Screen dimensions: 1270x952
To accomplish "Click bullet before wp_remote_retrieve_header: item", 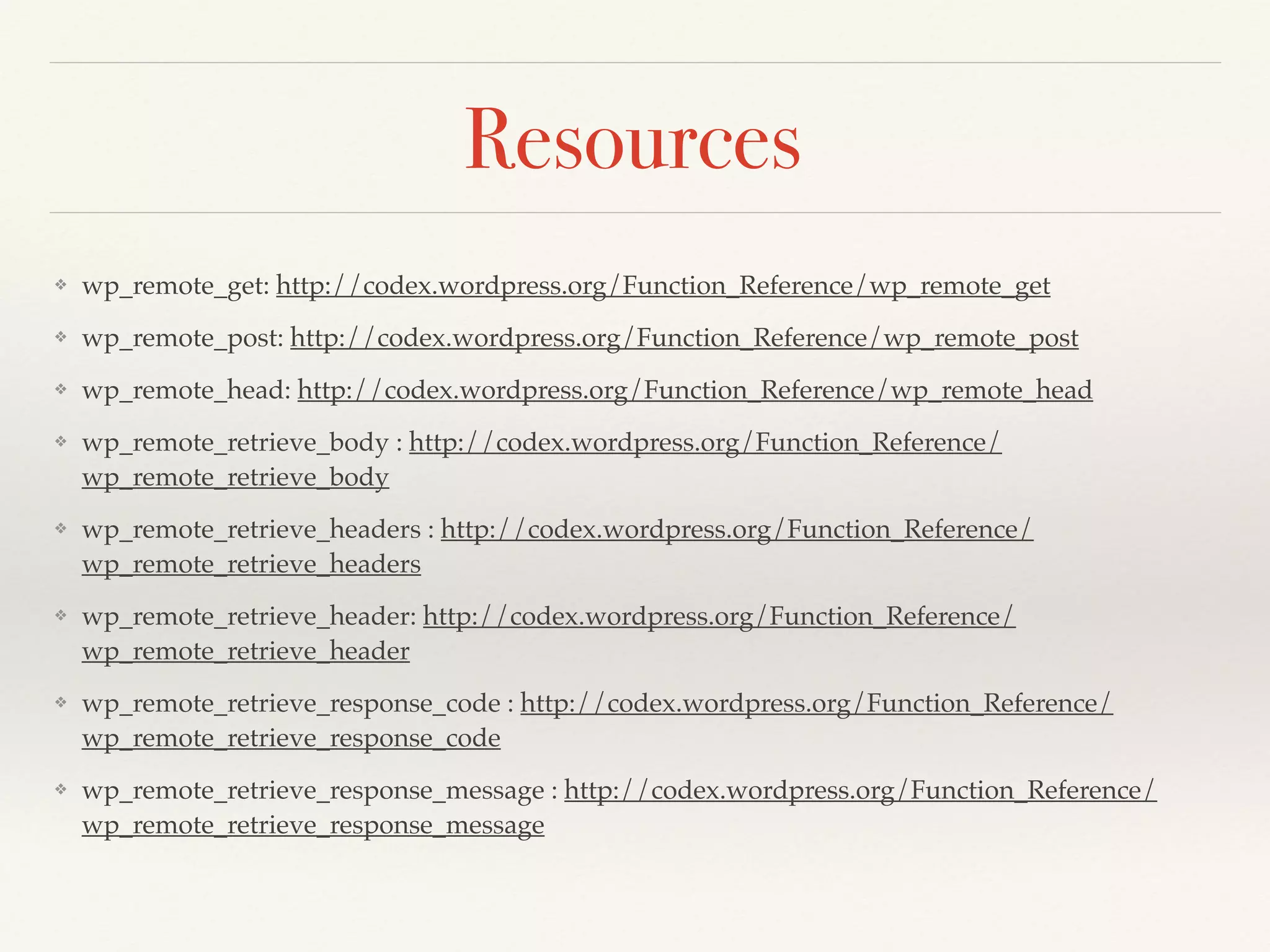I will (x=60, y=616).
